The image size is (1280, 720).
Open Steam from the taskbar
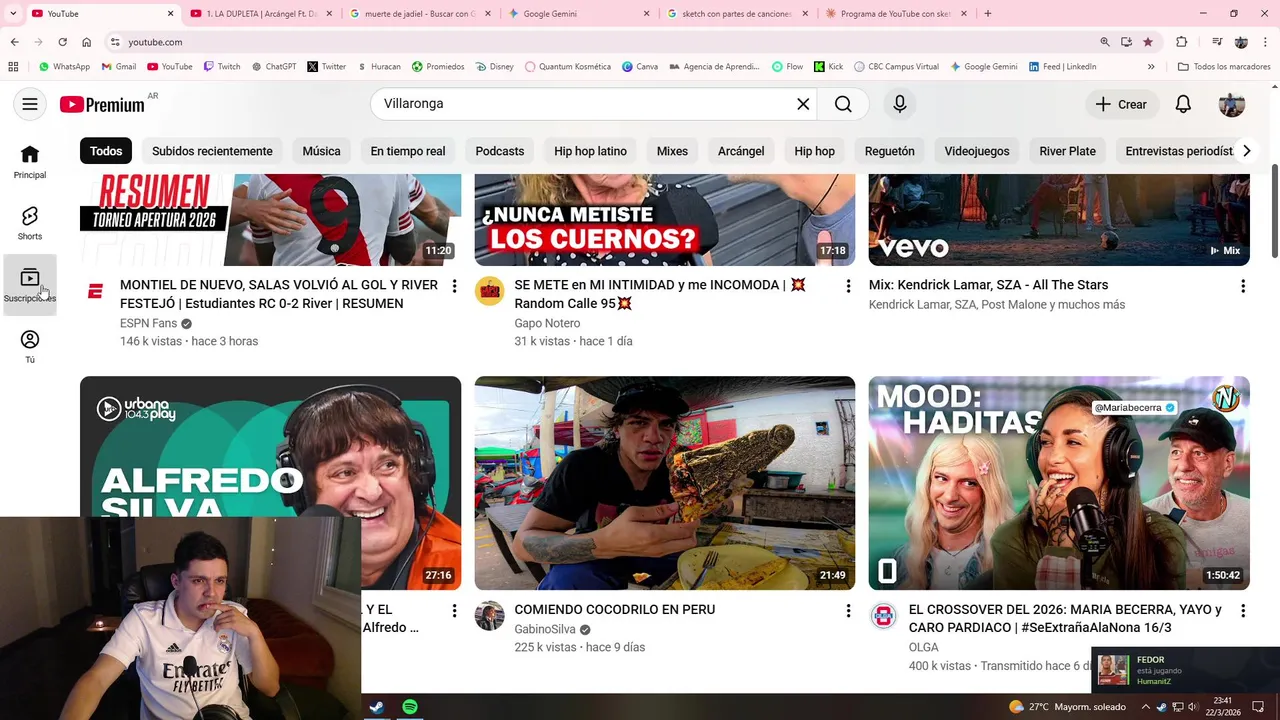click(377, 707)
